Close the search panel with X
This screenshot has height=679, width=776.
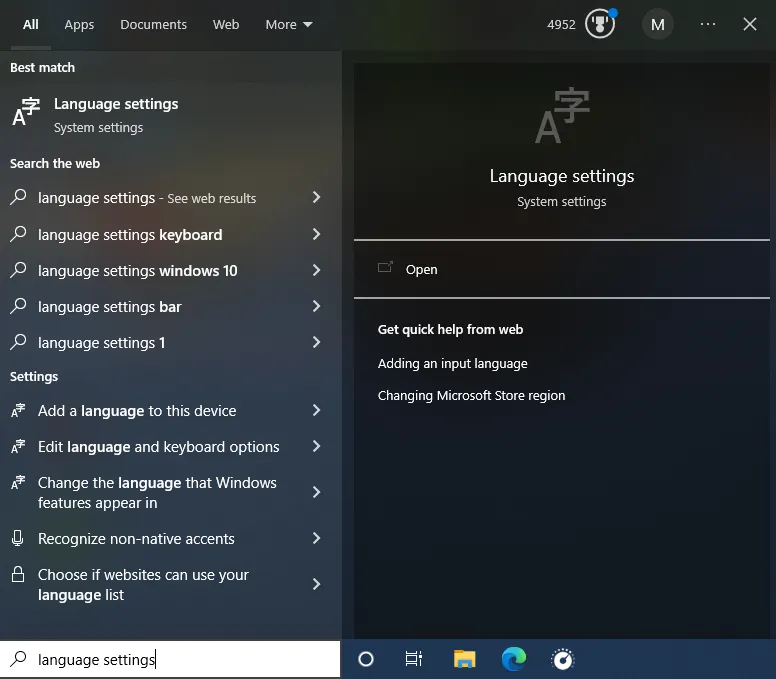click(749, 24)
